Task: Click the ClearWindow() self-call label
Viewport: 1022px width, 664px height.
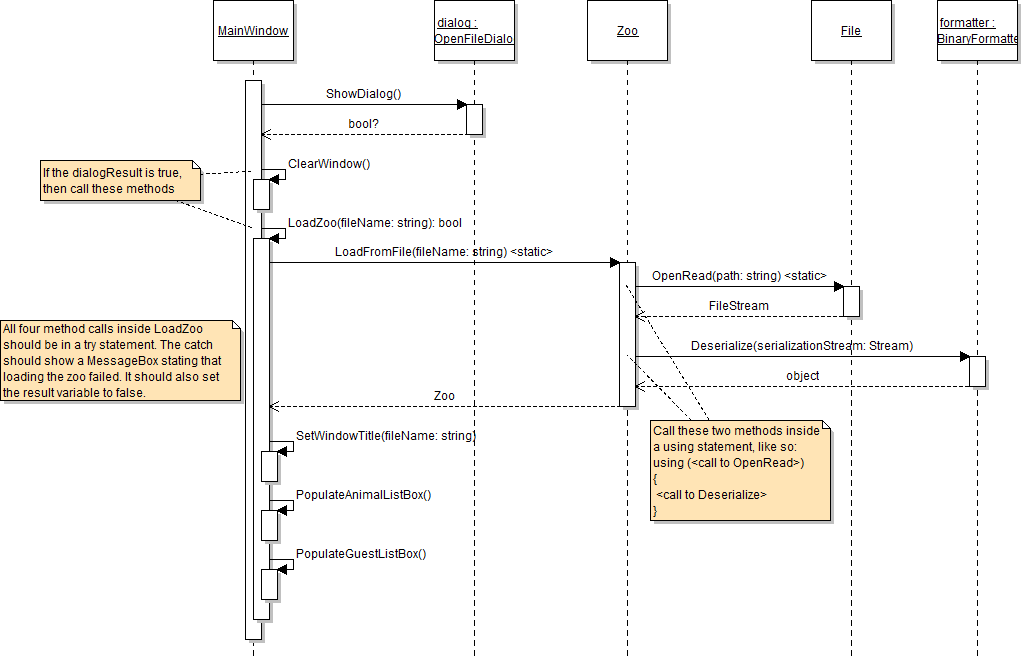Action: [329, 163]
